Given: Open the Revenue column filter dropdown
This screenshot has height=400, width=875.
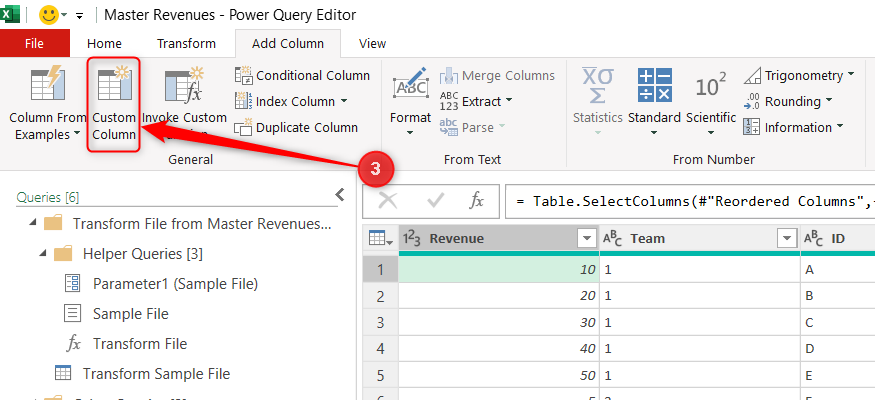Looking at the screenshot, I should (x=586, y=239).
